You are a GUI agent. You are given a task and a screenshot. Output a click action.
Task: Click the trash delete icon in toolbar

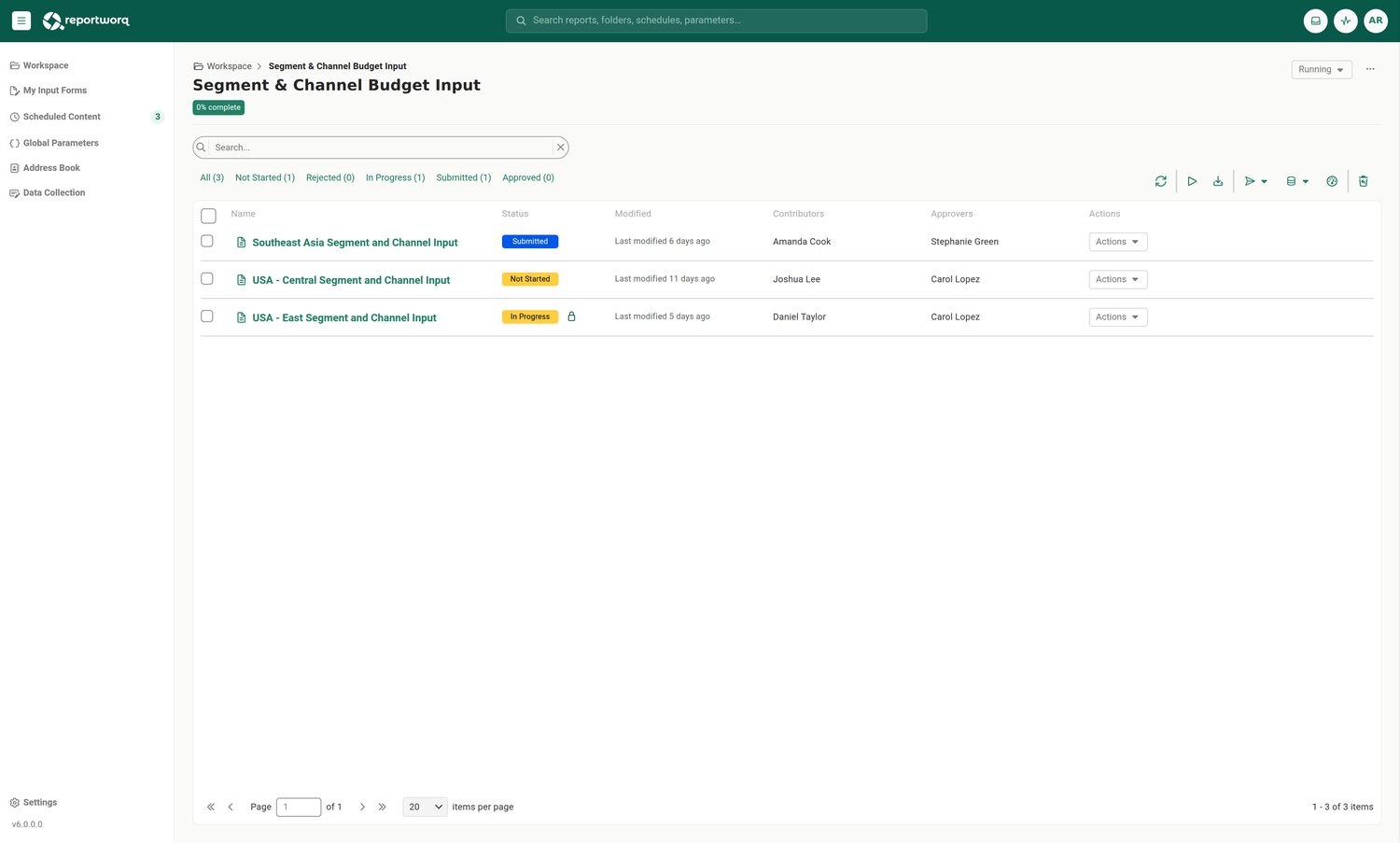click(1363, 181)
